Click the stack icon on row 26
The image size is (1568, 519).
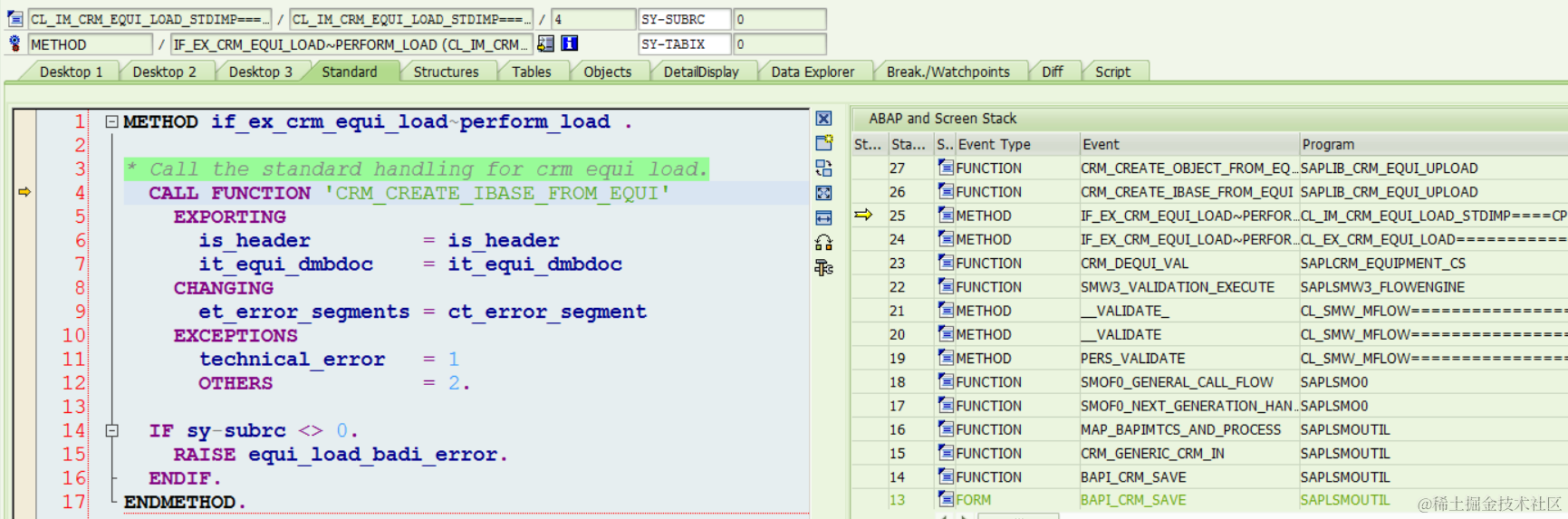pos(946,191)
